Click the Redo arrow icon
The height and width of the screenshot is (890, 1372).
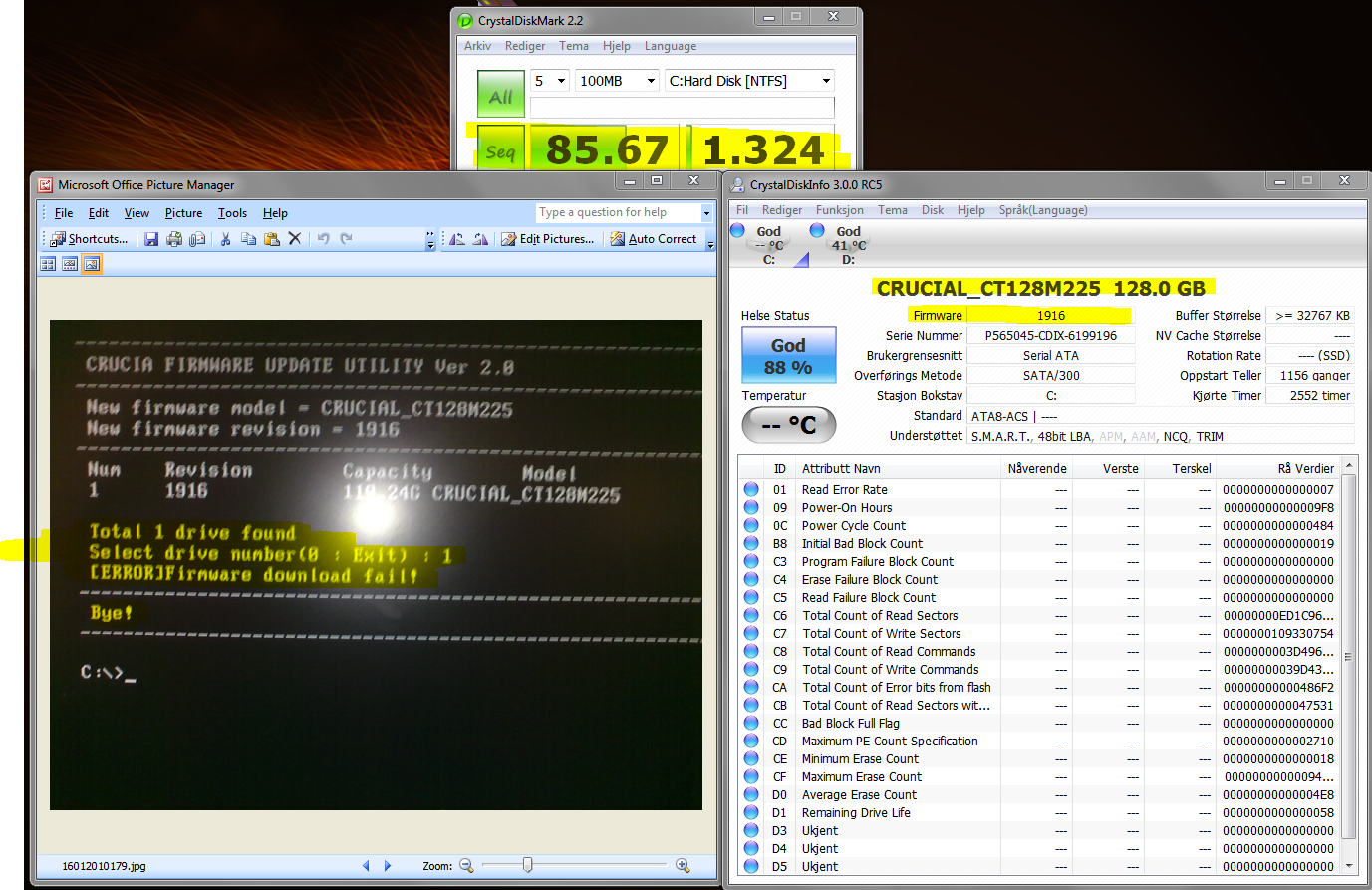point(347,239)
